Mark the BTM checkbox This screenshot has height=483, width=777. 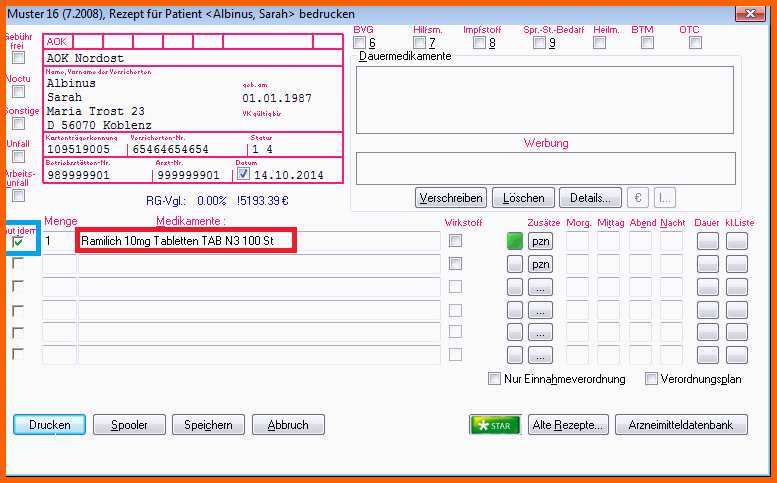(647, 43)
